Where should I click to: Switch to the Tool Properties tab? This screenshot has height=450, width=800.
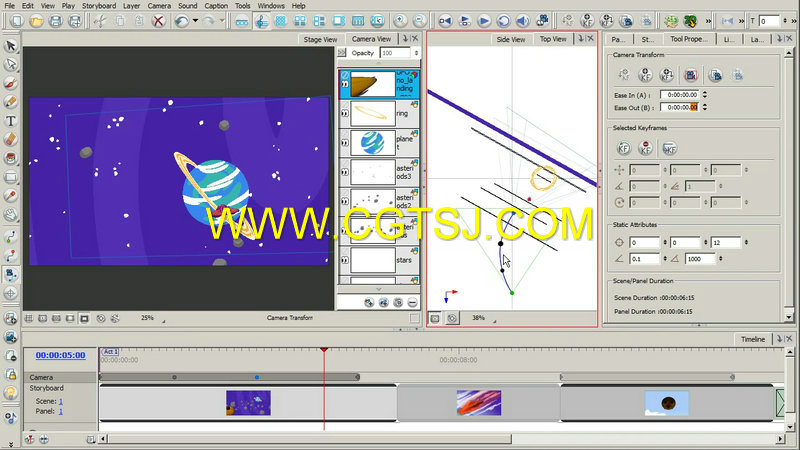click(x=688, y=39)
